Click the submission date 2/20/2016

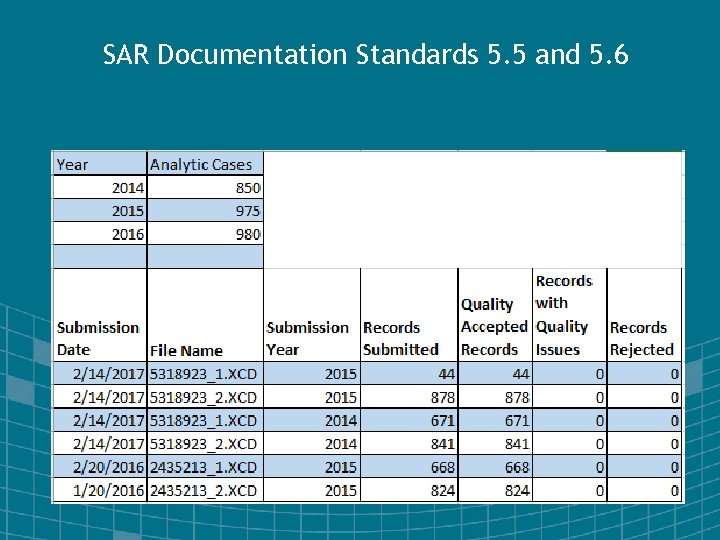pos(100,467)
